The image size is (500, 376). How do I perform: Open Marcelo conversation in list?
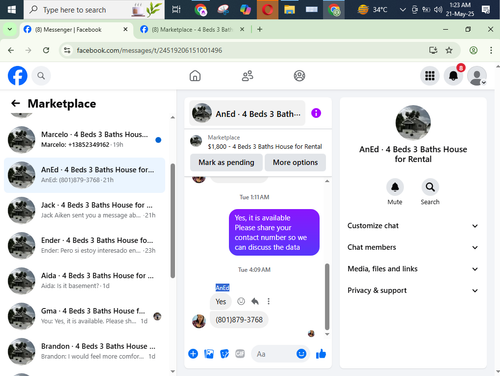point(84,140)
